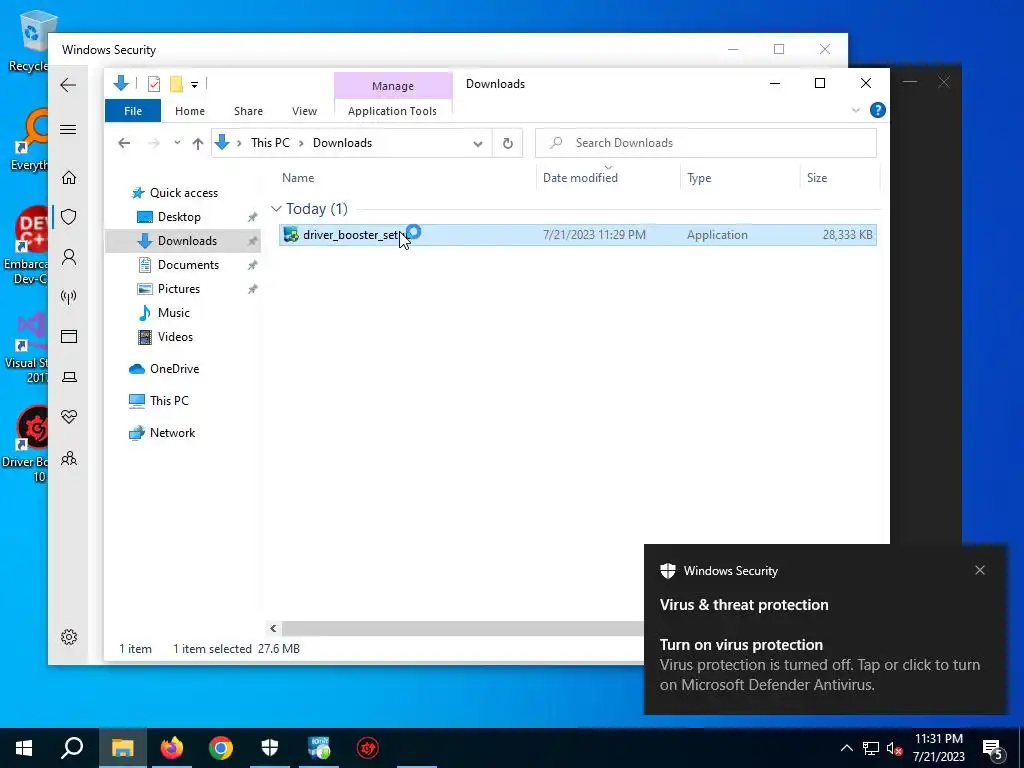Sort by Size column header
The image size is (1024, 768).
(x=817, y=178)
